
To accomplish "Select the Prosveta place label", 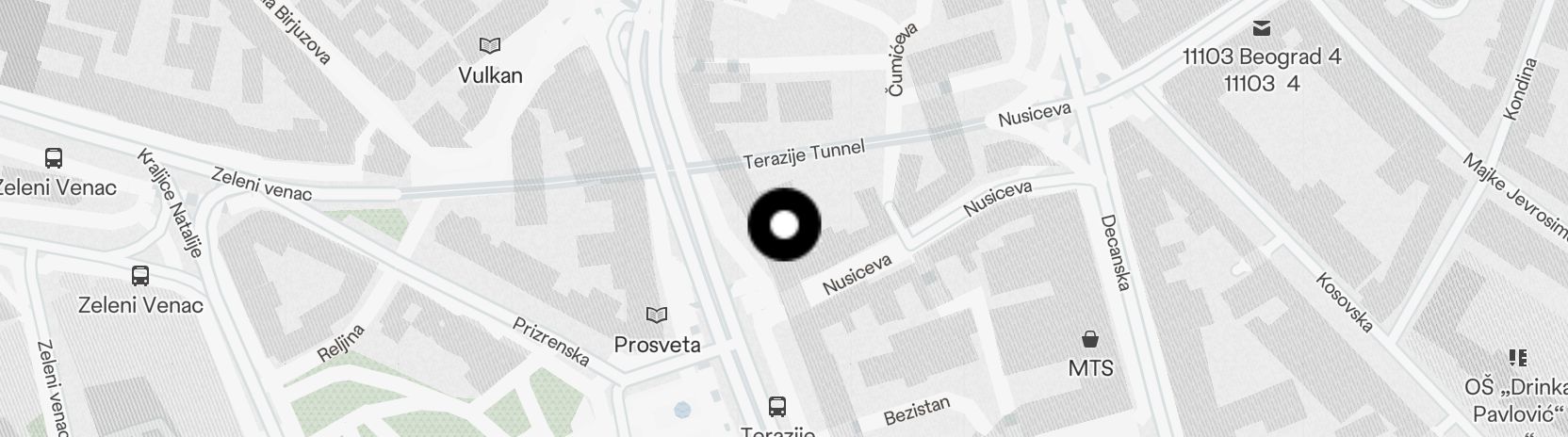I will tap(657, 345).
